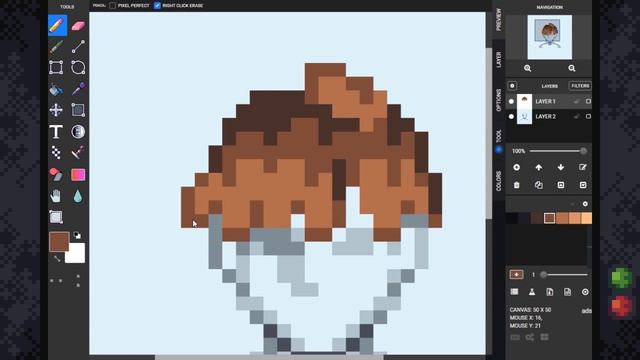This screenshot has width=640, height=360.
Task: Toggle visibility of Layer 1
Action: click(x=511, y=101)
